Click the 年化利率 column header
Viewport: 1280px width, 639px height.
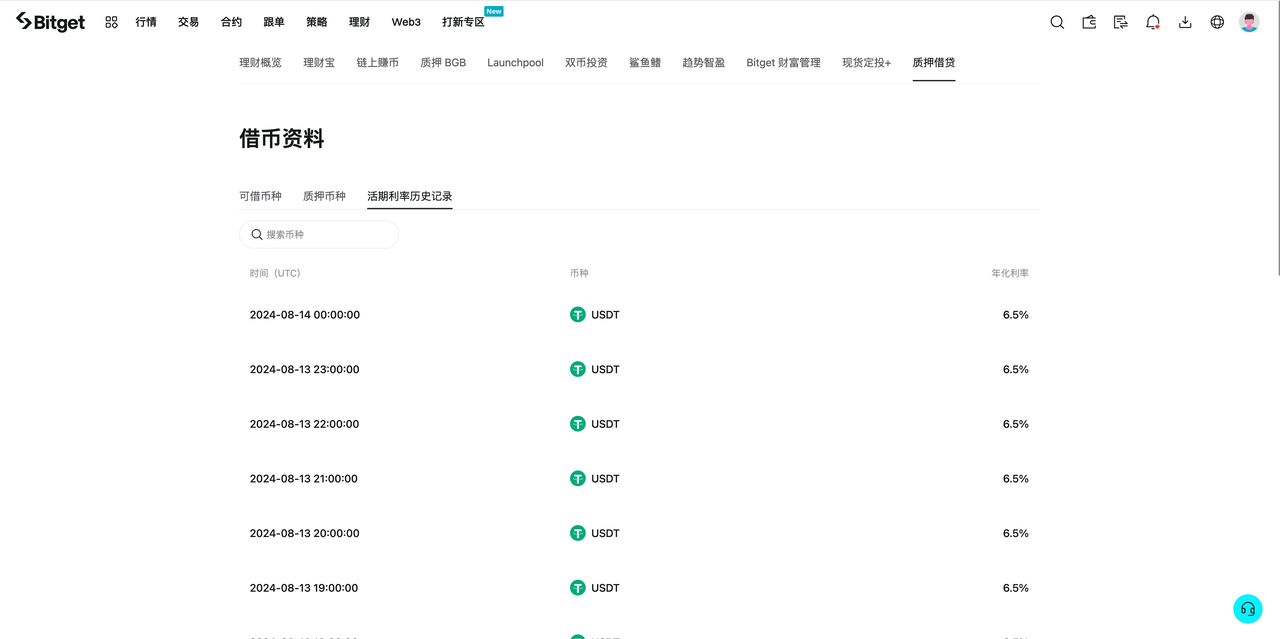[1010, 273]
